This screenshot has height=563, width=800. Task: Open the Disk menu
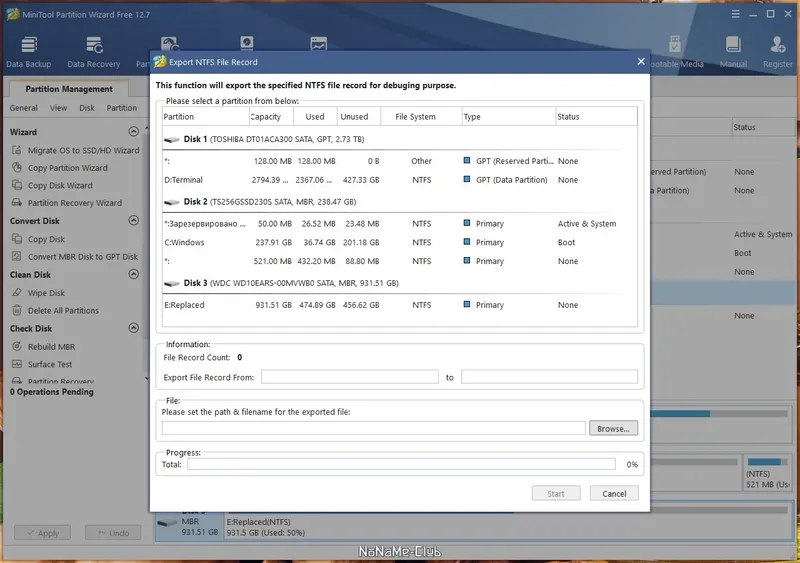(87, 108)
